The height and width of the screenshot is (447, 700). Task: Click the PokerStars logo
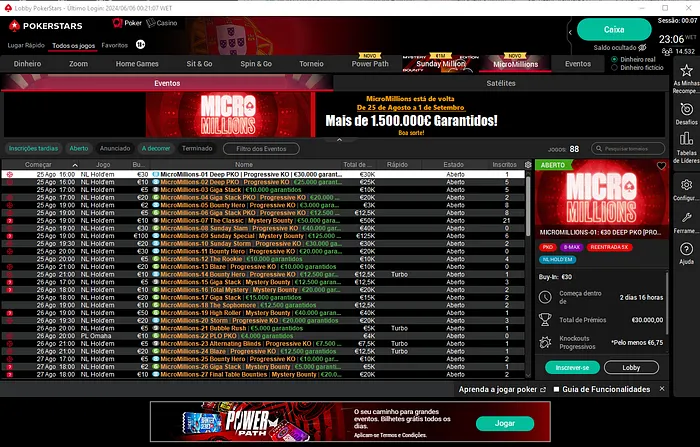46,26
